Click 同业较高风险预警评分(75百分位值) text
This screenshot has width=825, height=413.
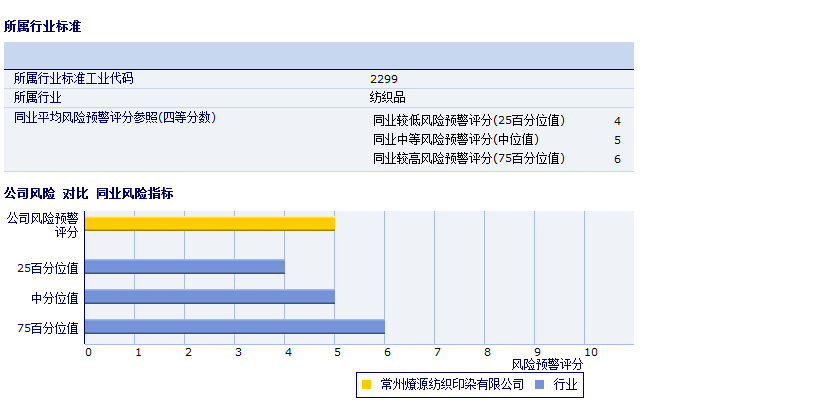click(x=469, y=158)
